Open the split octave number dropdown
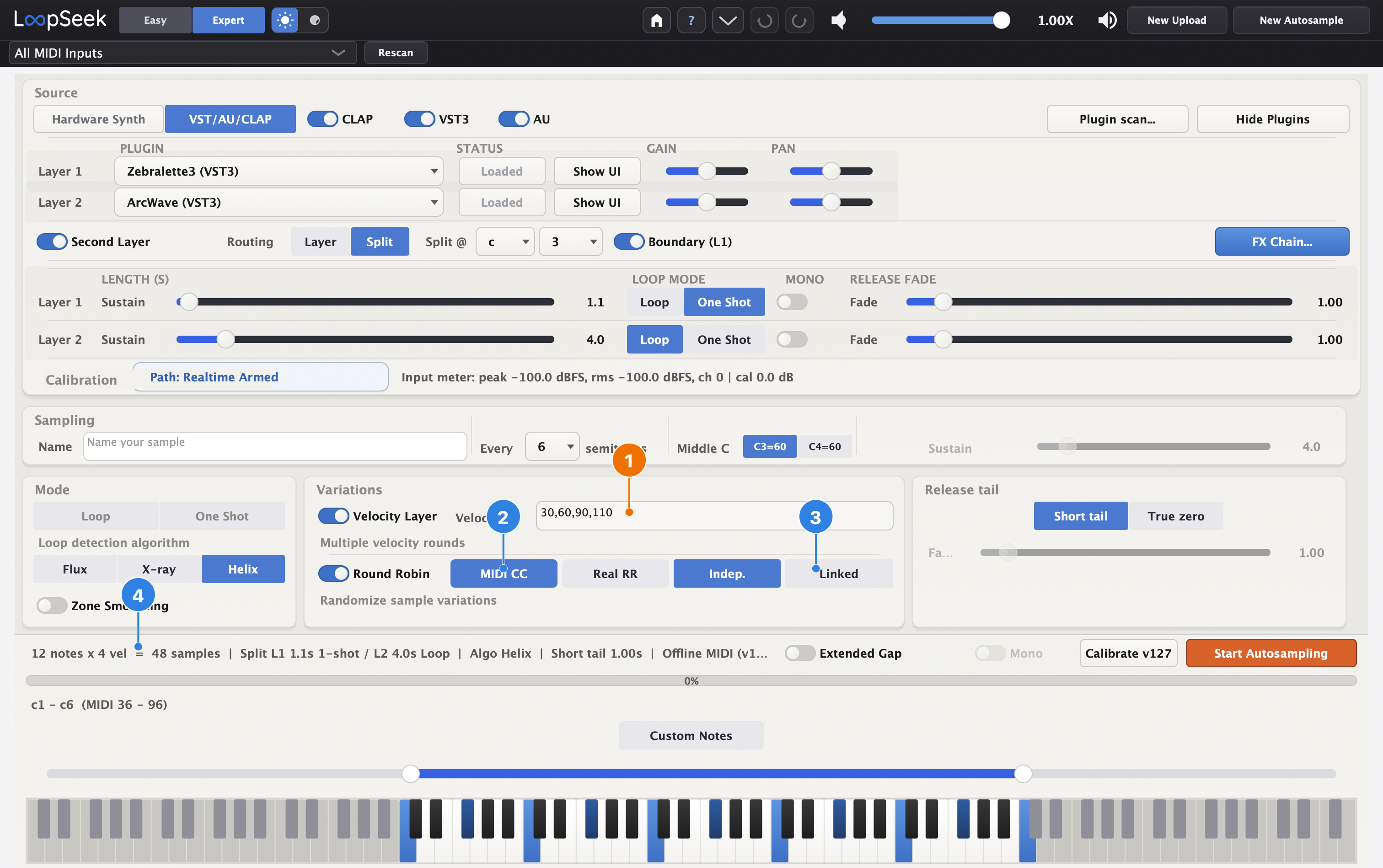Viewport: 1383px width, 868px height. 570,241
